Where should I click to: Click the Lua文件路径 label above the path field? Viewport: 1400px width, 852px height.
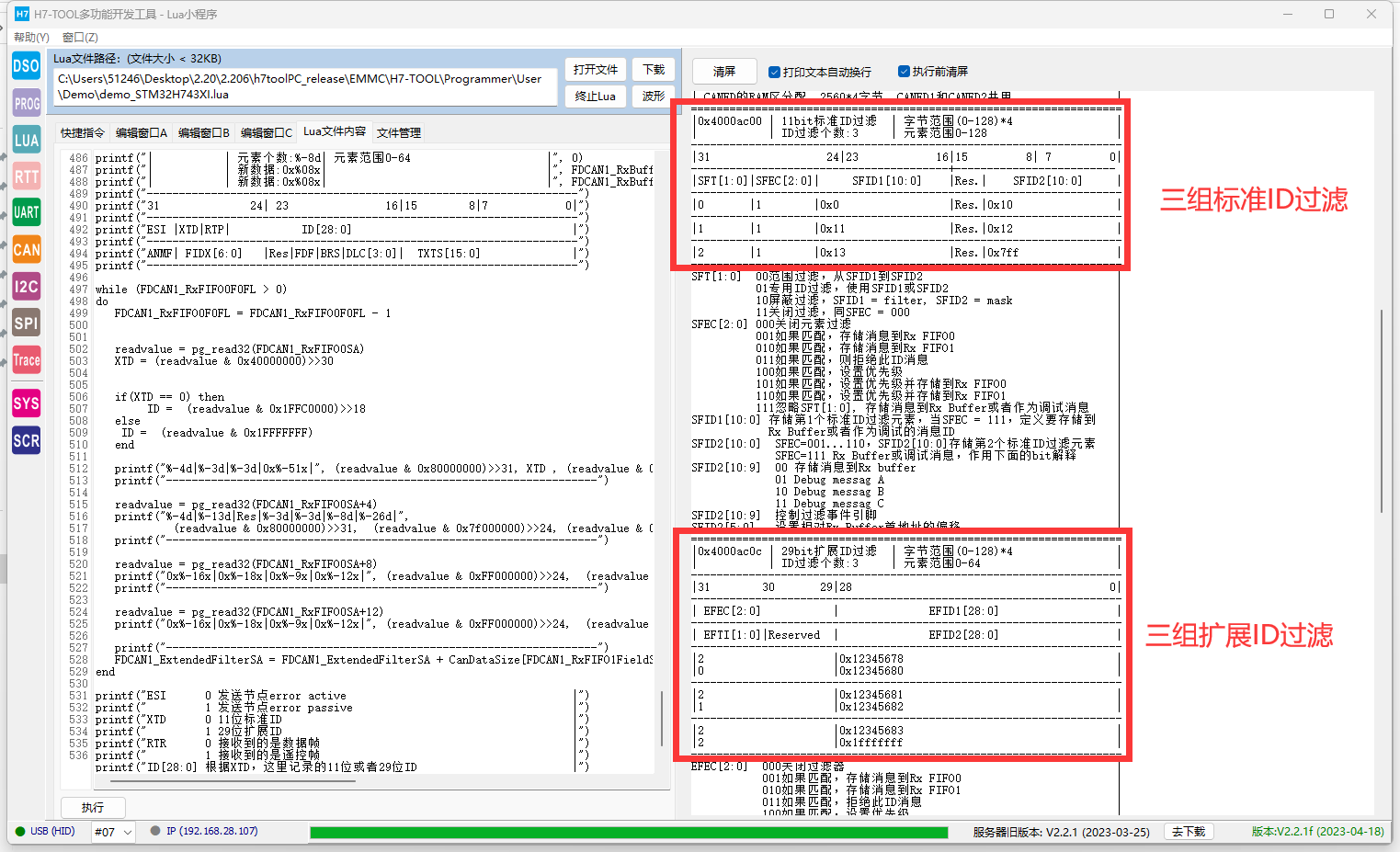138,59
